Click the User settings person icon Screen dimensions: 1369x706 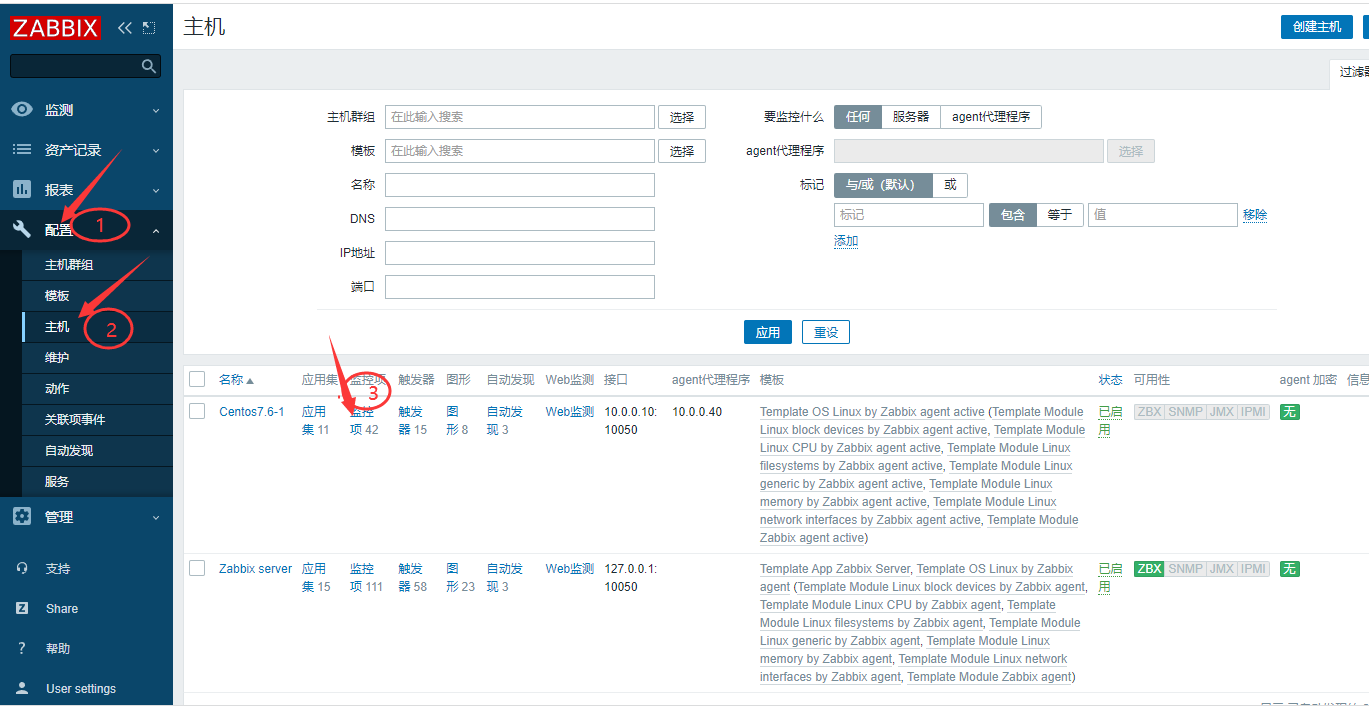point(22,688)
